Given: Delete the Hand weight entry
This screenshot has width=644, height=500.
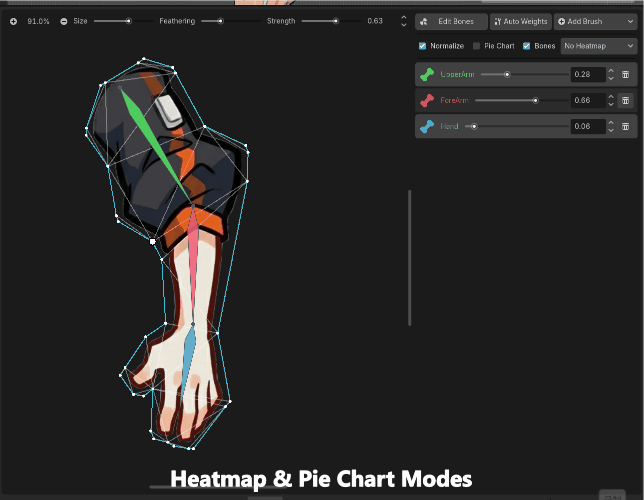Looking at the screenshot, I should 626,126.
